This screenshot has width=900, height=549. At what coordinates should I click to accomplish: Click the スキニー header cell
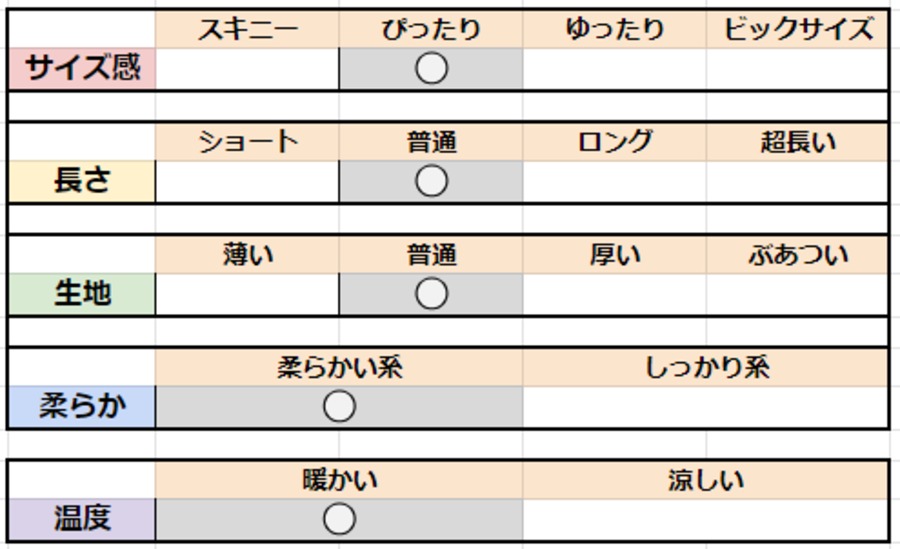[247, 29]
